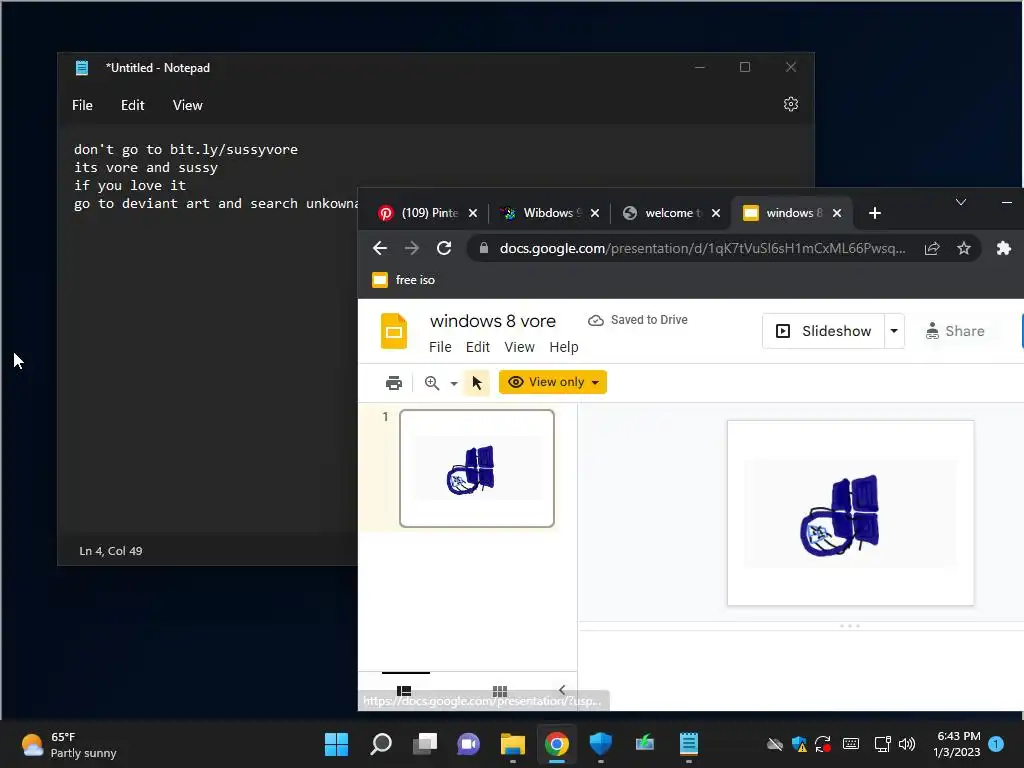Open the free iso bookmark
Screen dimensions: 1024x768
coord(404,280)
